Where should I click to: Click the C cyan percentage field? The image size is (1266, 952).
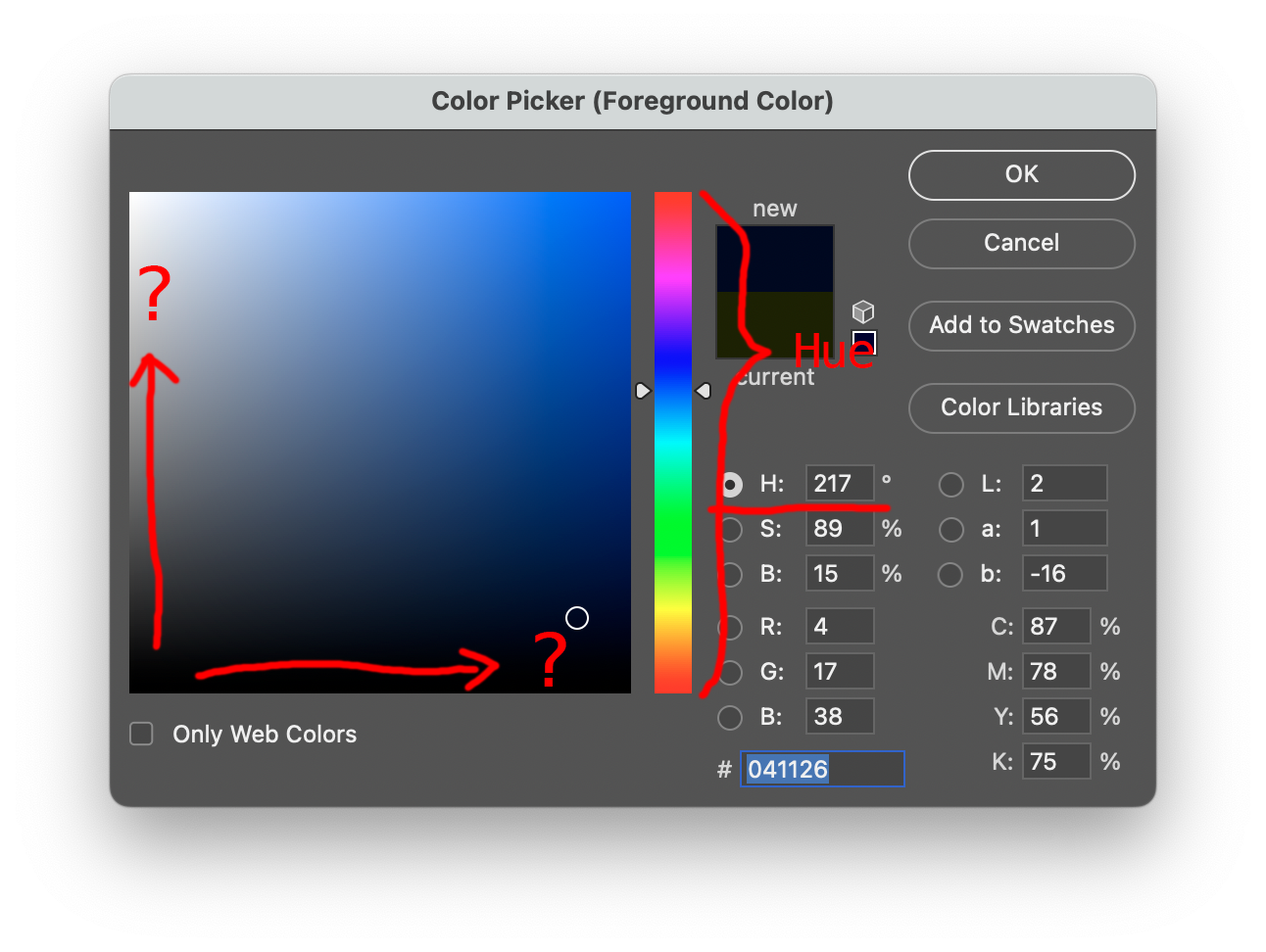(1055, 627)
